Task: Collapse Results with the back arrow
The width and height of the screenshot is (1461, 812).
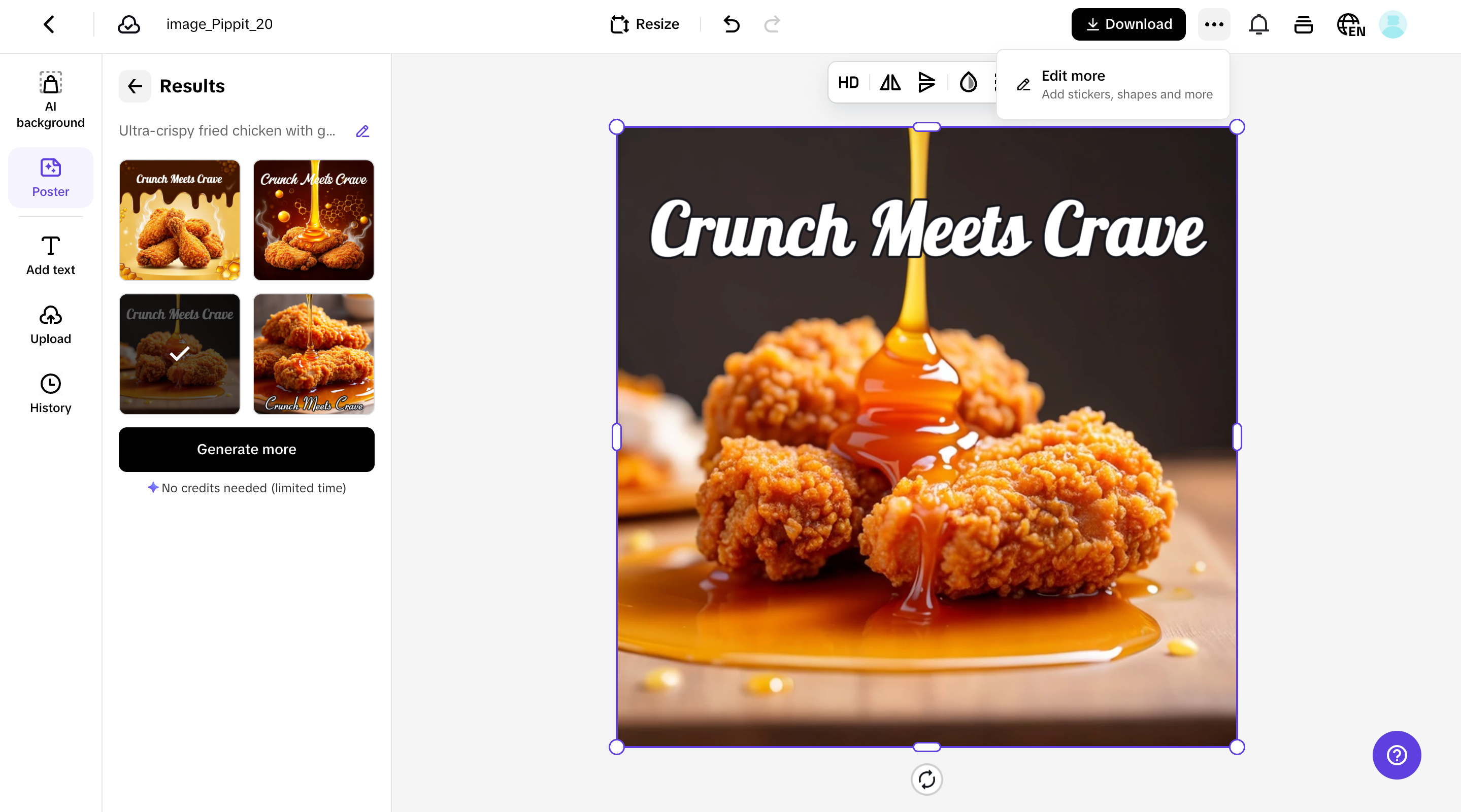Action: 135,86
